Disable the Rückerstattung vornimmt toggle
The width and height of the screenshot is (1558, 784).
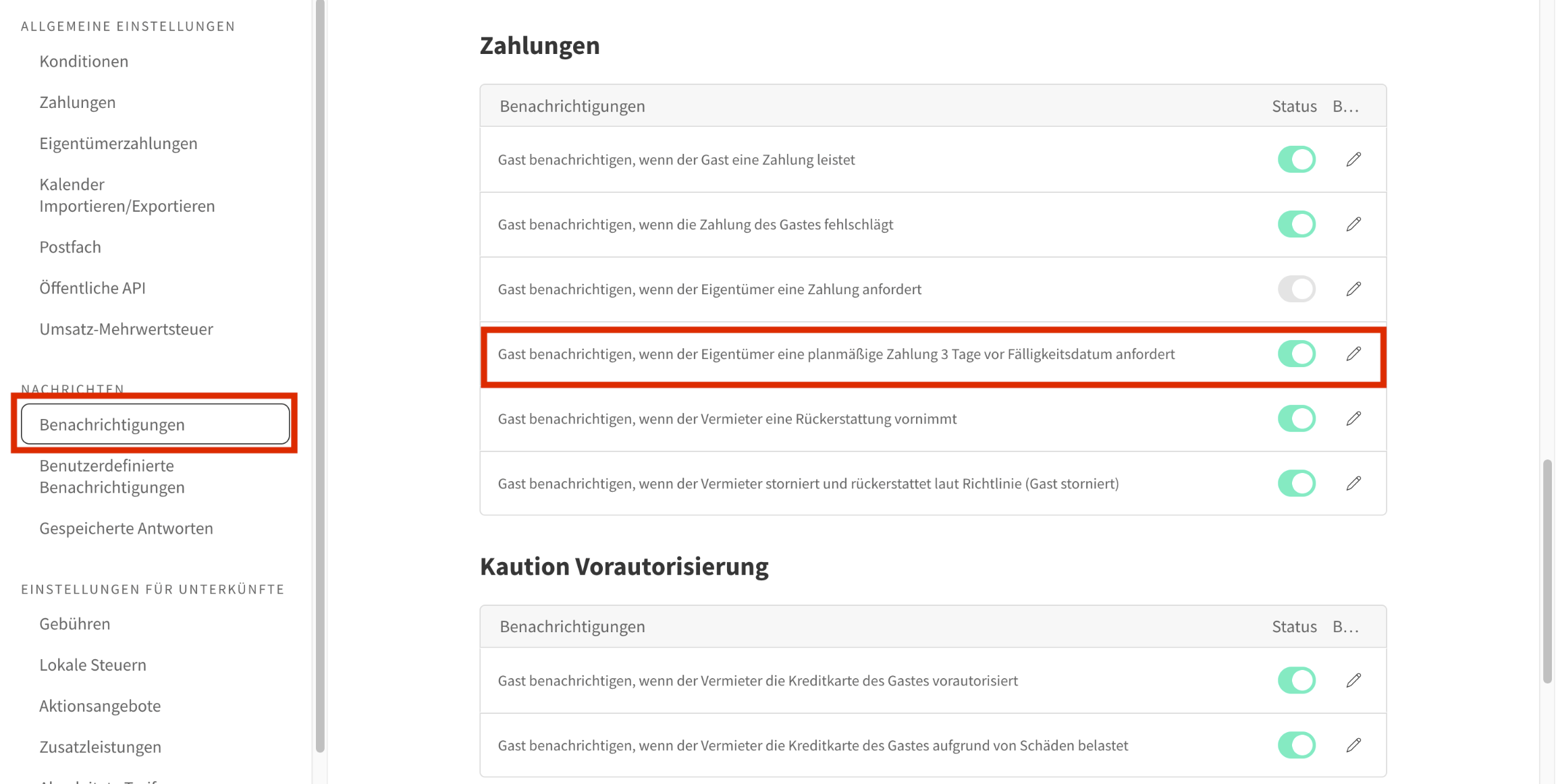tap(1296, 419)
